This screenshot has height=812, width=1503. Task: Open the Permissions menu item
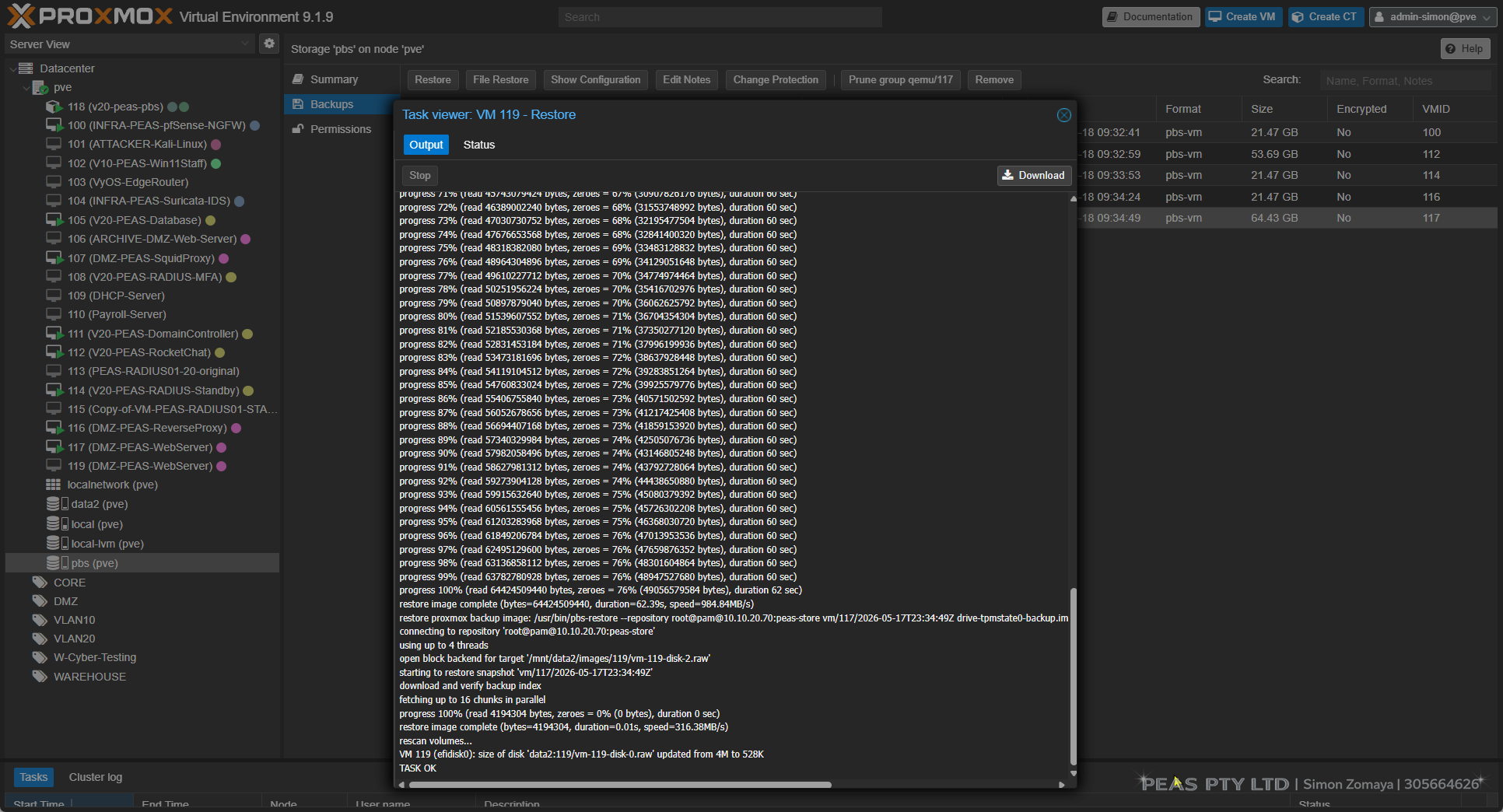(x=342, y=129)
